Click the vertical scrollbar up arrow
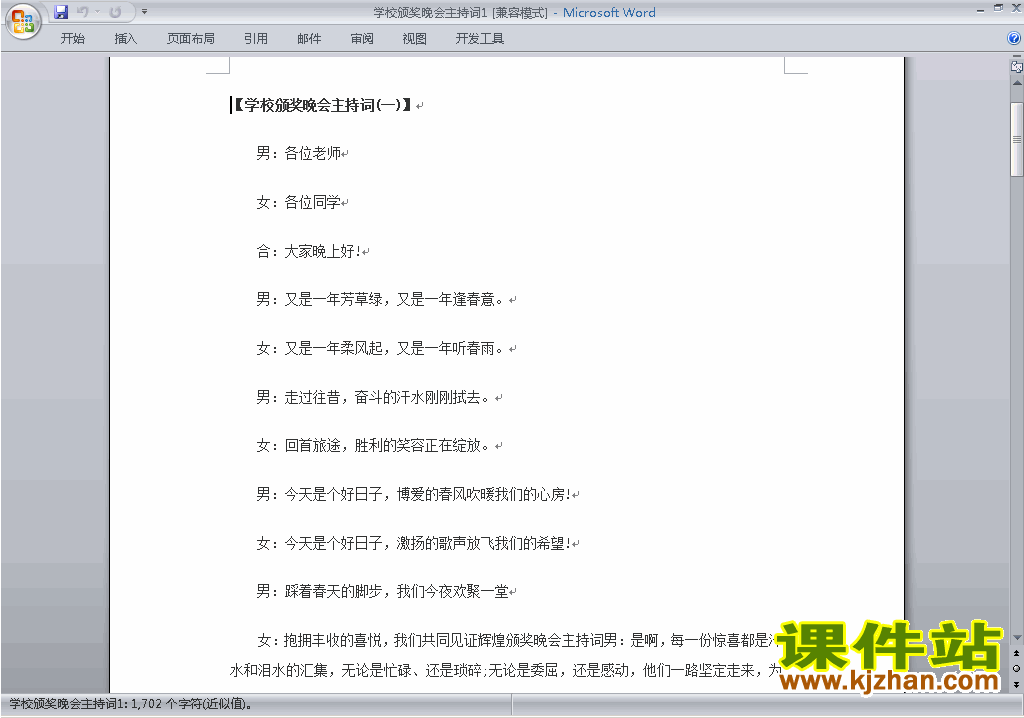1024x718 pixels. pyautogui.click(x=1017, y=84)
